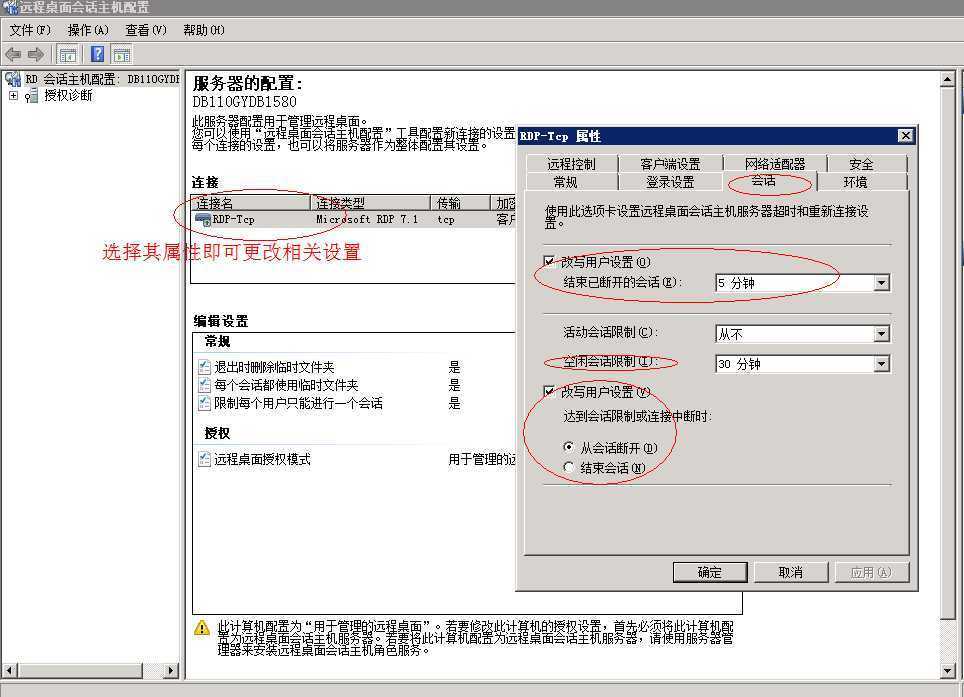Viewport: 964px width, 697px height.
Task: Click the 应用(A) button
Action: (x=871, y=572)
